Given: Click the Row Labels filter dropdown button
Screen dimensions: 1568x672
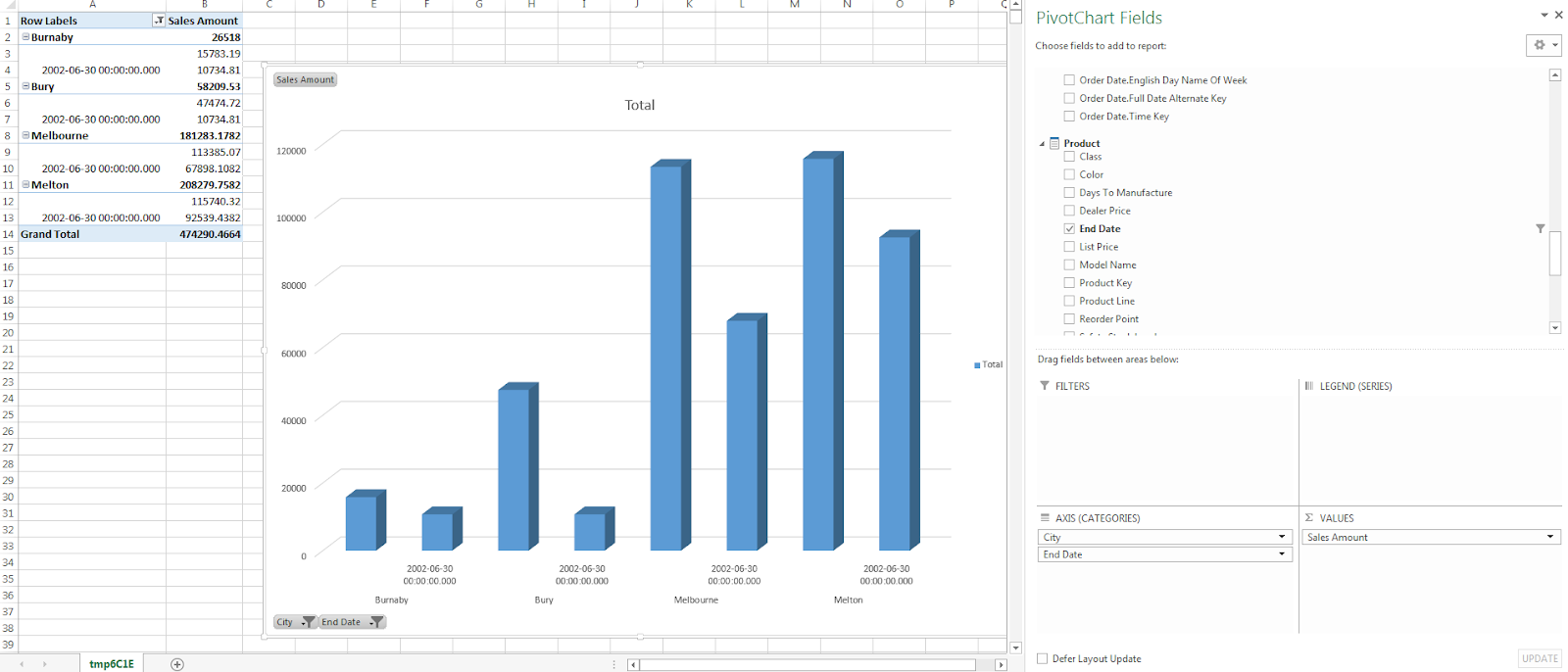Looking at the screenshot, I should (x=159, y=21).
